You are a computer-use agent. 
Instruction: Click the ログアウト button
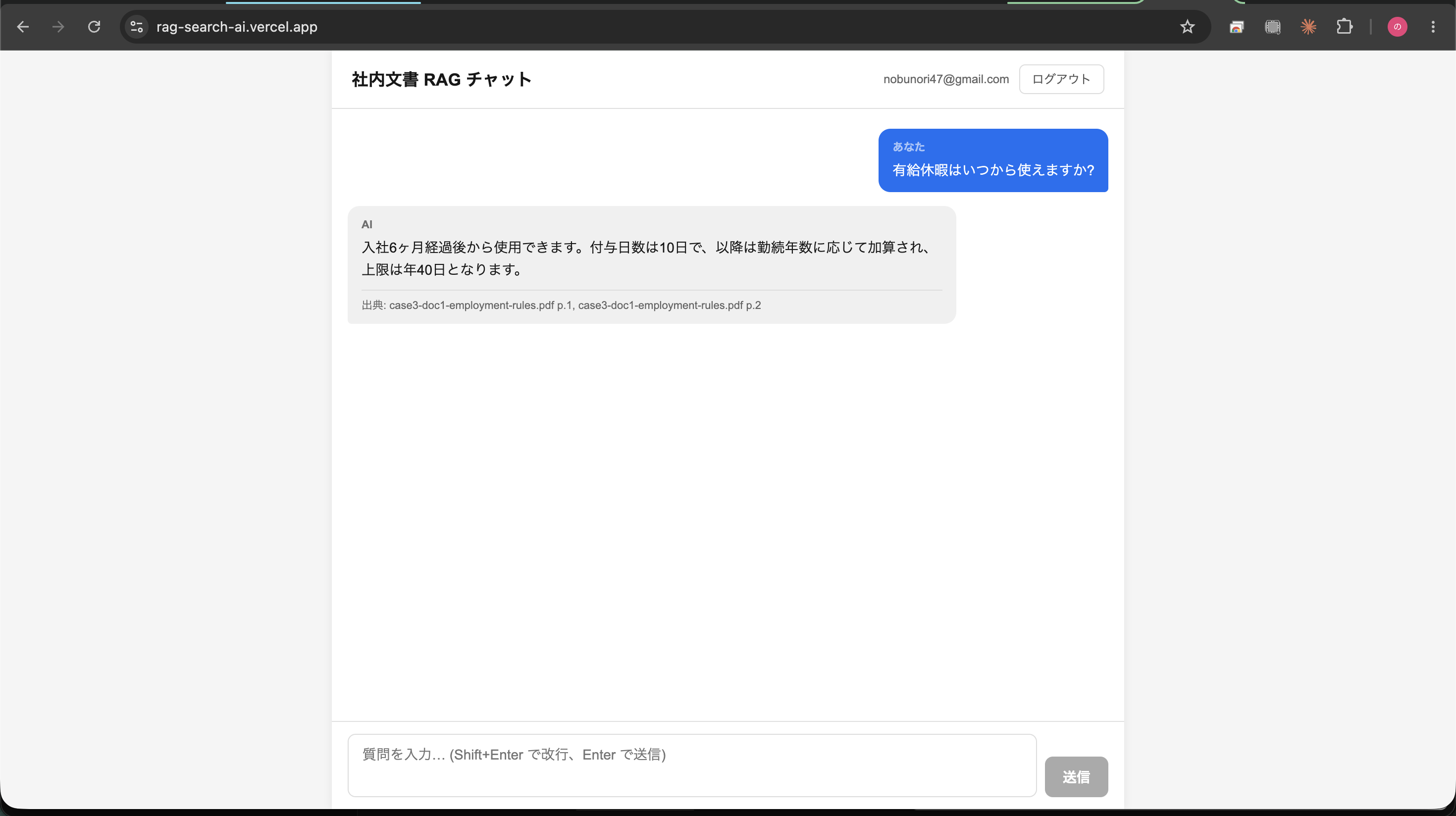pos(1061,79)
